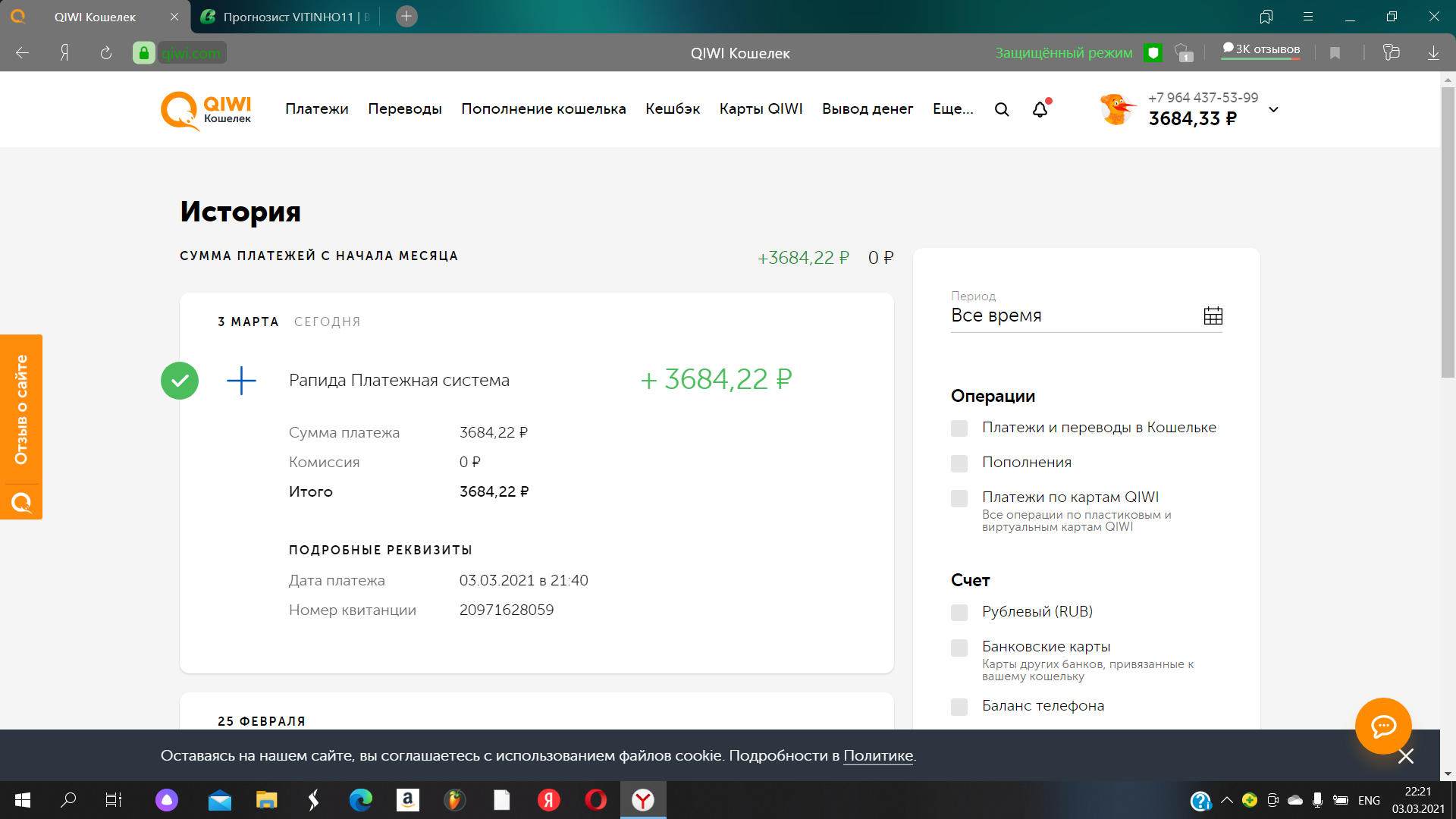The height and width of the screenshot is (819, 1456).
Task: Click the QIWI icon under Отзыв о сайте
Action: pyautogui.click(x=21, y=502)
